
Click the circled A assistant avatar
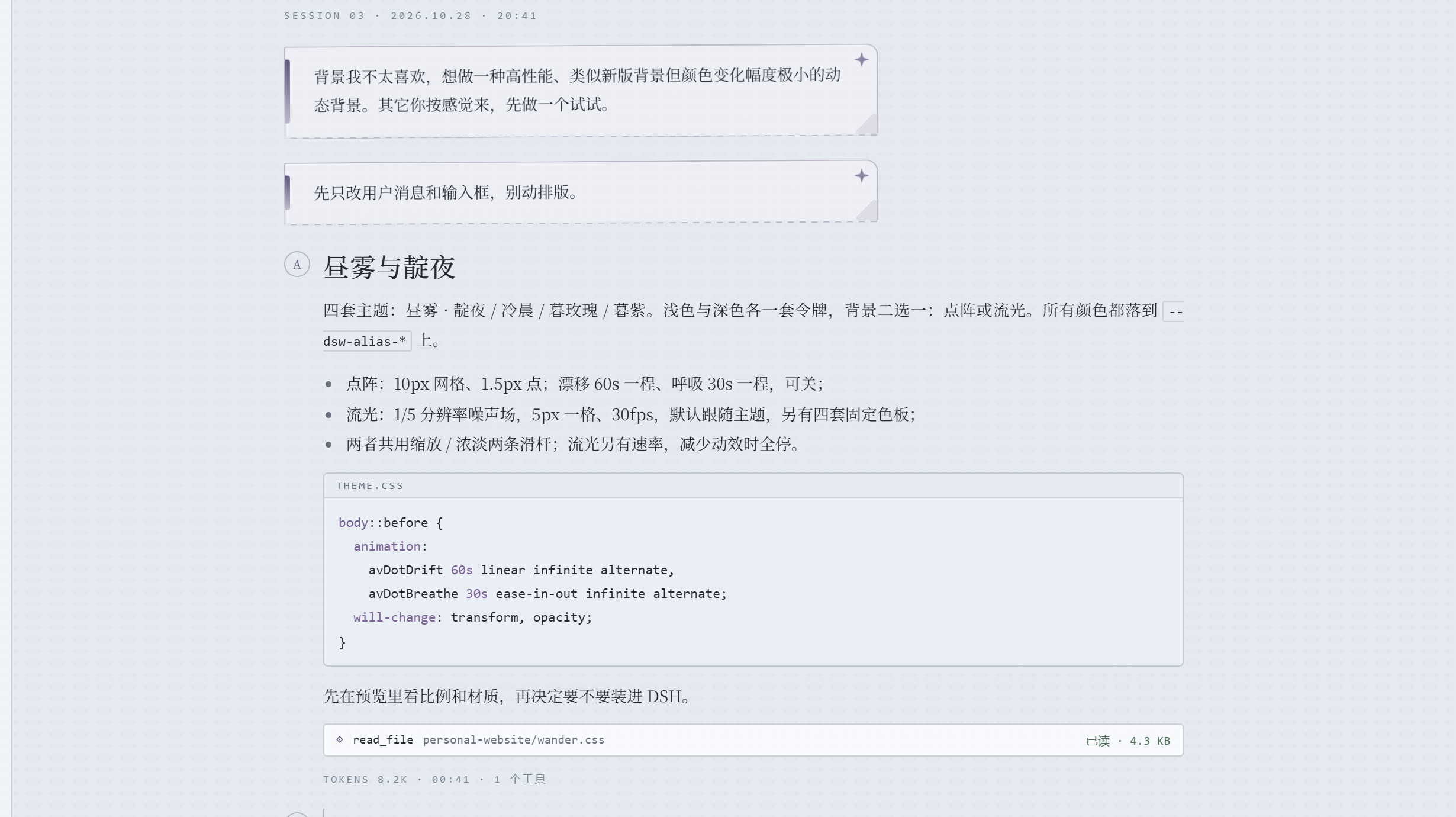coord(297,264)
